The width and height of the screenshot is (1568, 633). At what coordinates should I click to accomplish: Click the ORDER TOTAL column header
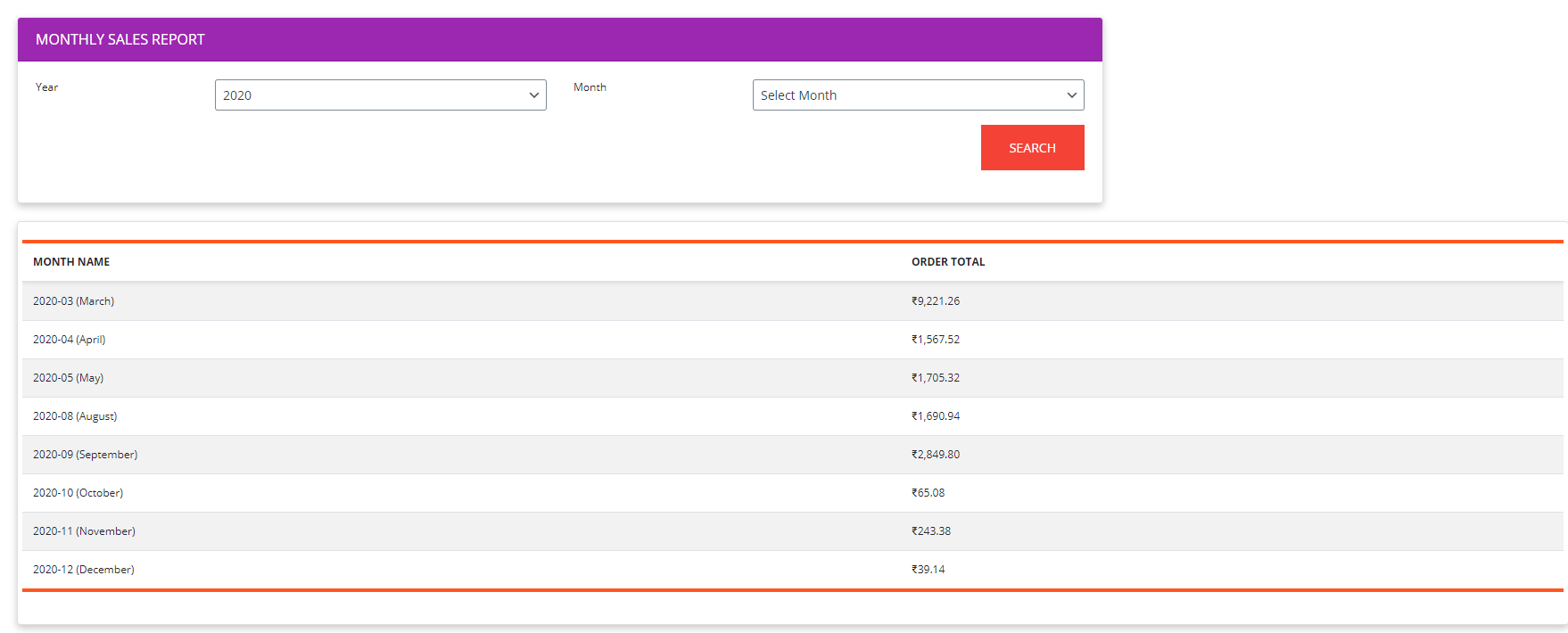click(x=948, y=262)
